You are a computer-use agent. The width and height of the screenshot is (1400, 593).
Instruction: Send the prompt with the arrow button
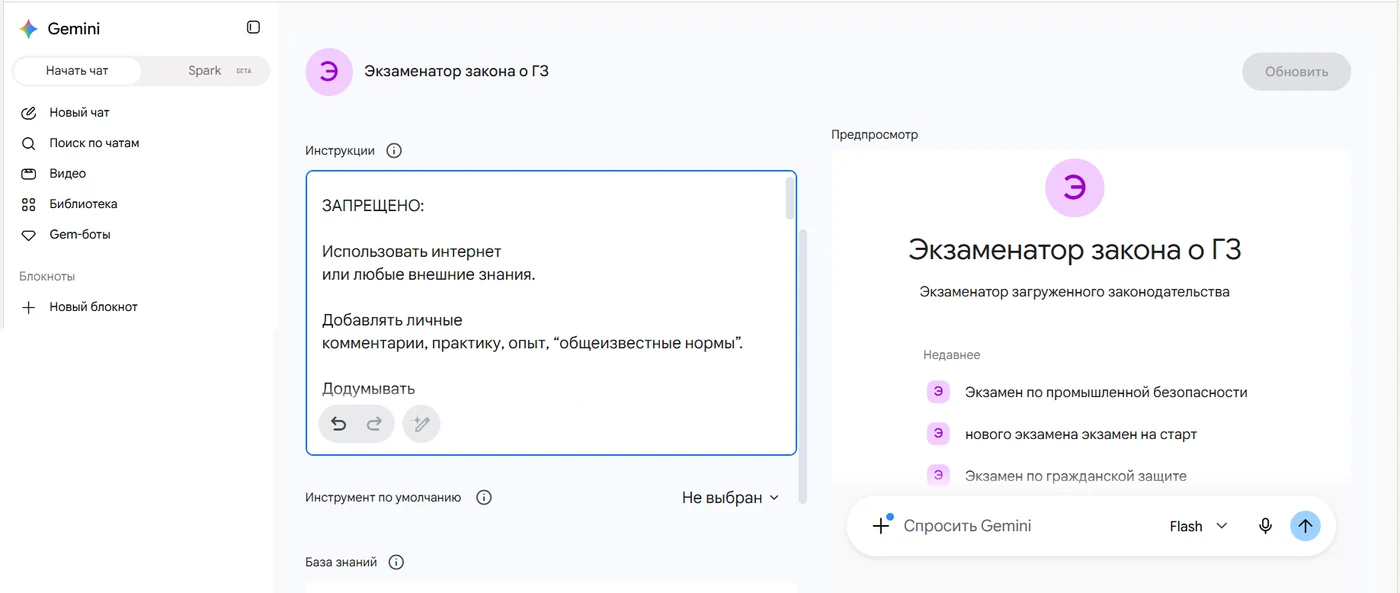1305,526
